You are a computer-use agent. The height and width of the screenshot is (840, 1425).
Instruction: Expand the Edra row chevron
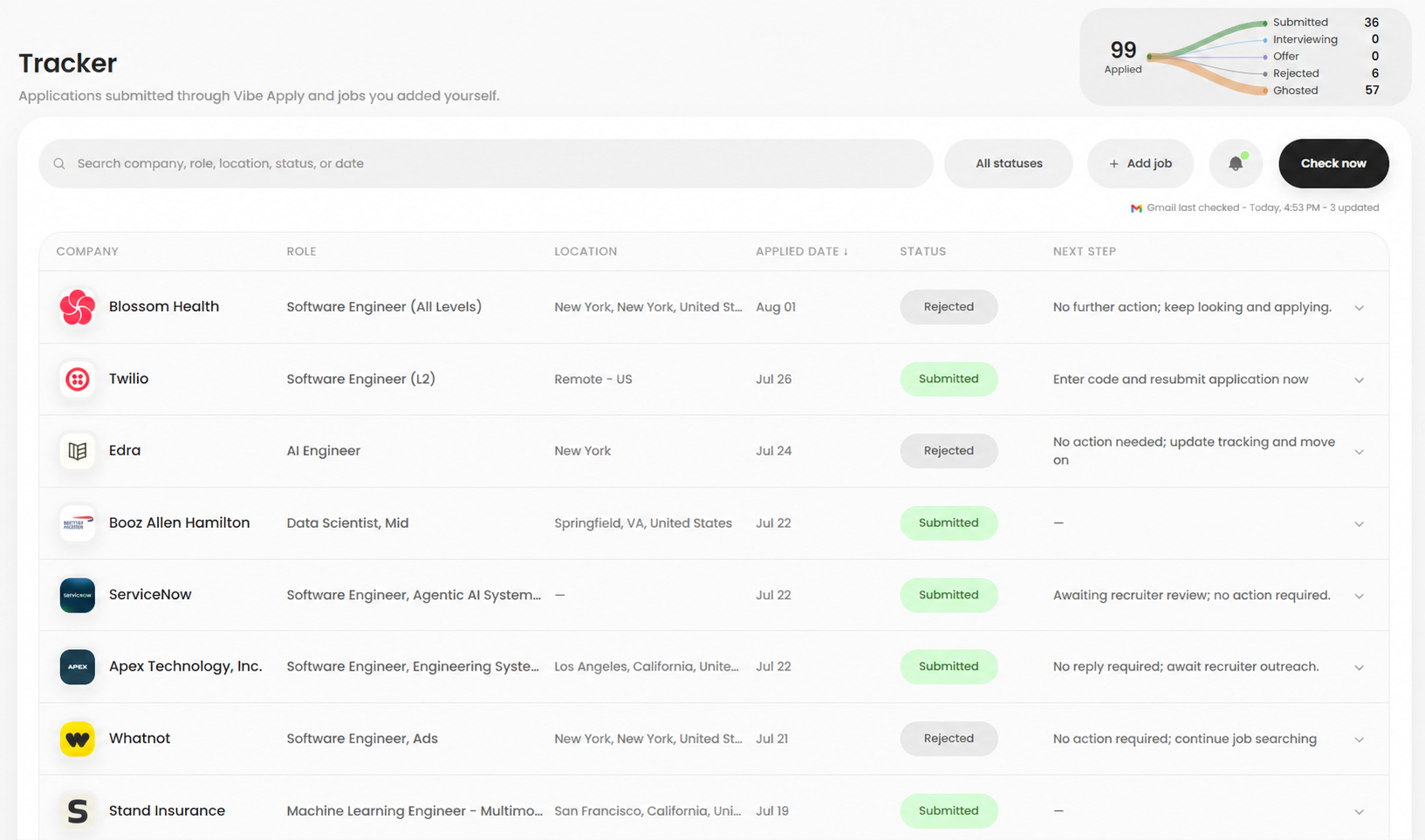pos(1359,452)
